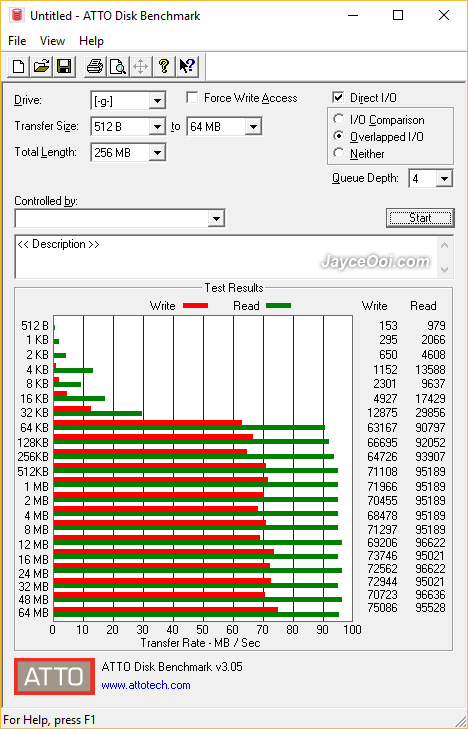Click the 48 MB row label
The image size is (468, 729).
33,600
